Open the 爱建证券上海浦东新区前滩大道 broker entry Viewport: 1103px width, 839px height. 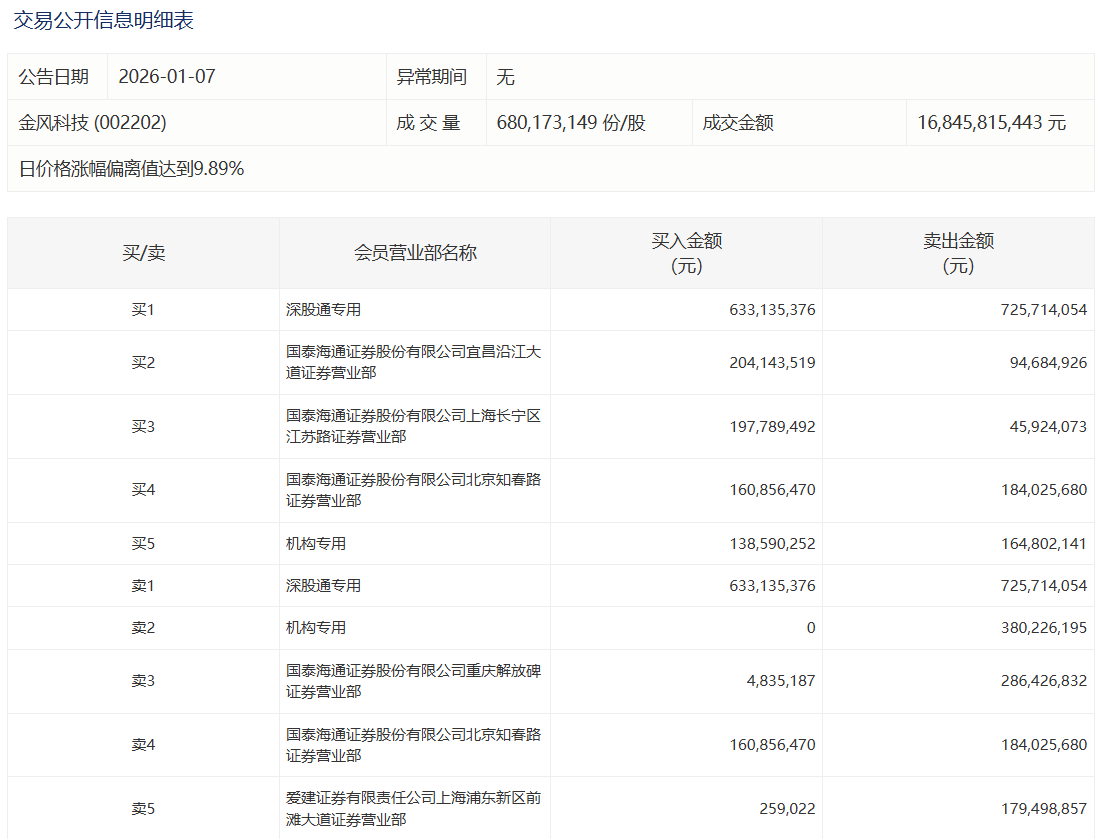413,809
